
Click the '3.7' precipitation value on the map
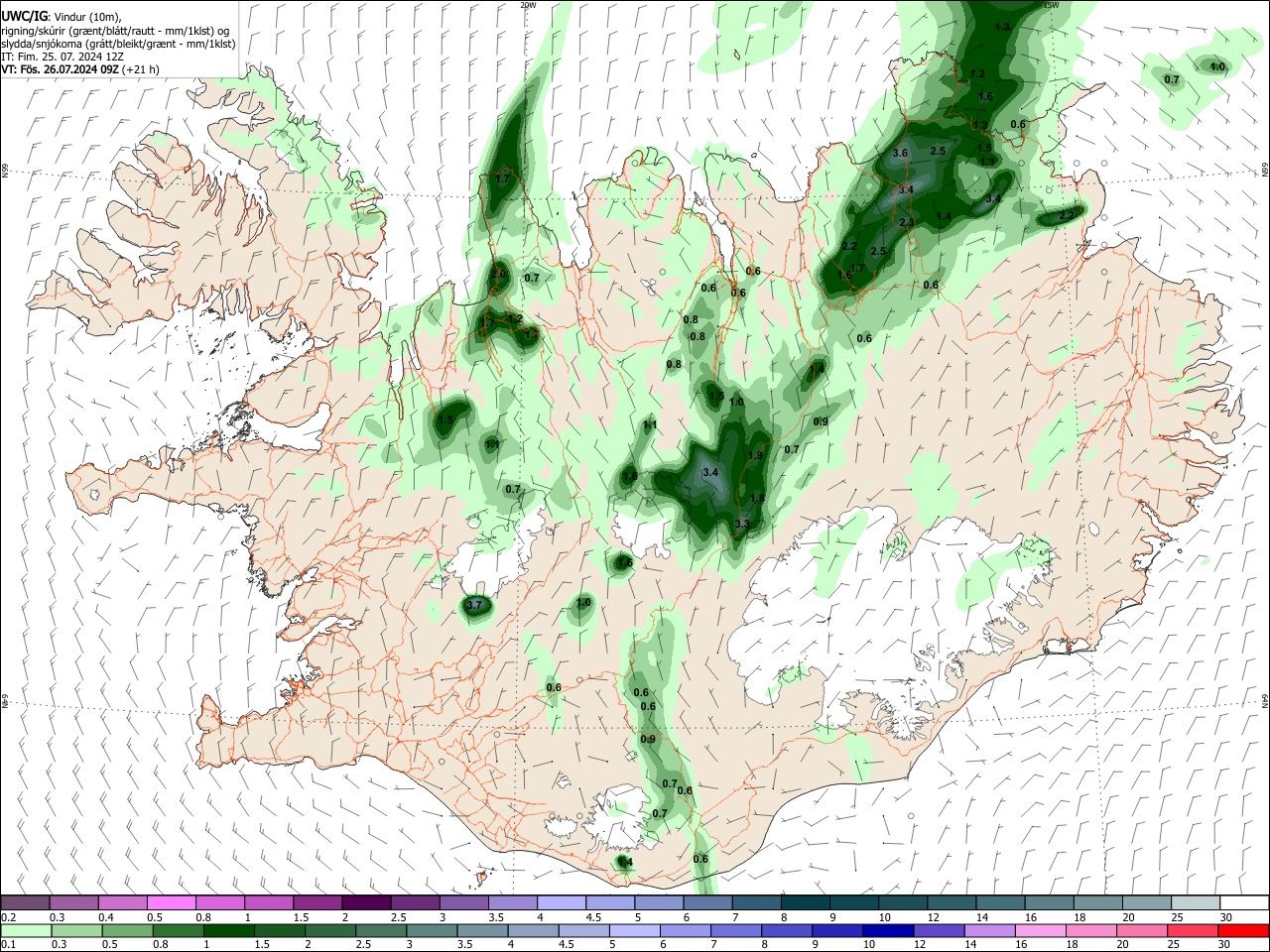coord(473,604)
